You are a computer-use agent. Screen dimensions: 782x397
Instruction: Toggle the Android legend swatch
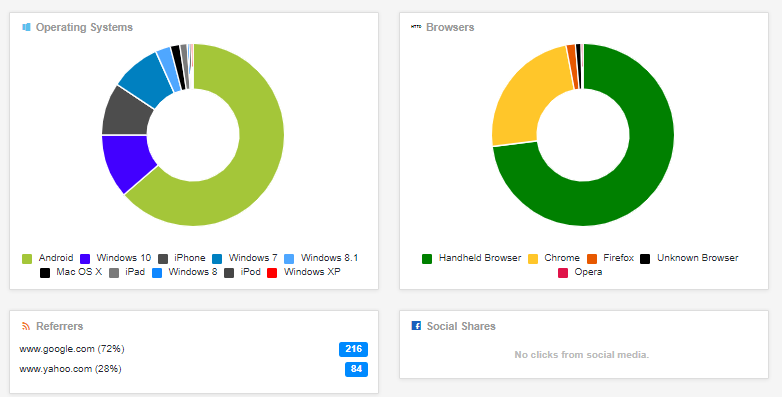click(x=27, y=258)
